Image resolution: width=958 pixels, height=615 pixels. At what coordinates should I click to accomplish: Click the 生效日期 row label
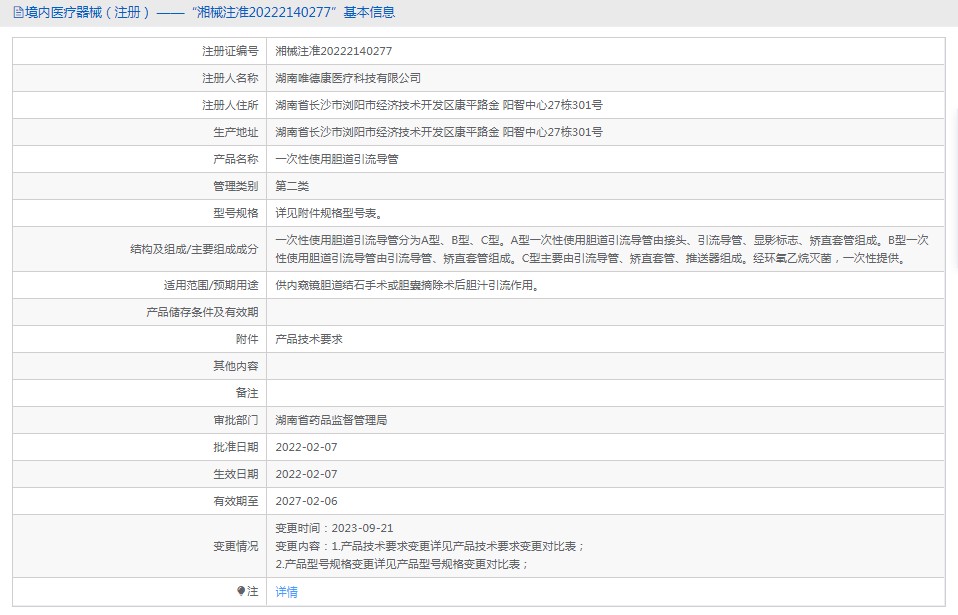pos(236,474)
